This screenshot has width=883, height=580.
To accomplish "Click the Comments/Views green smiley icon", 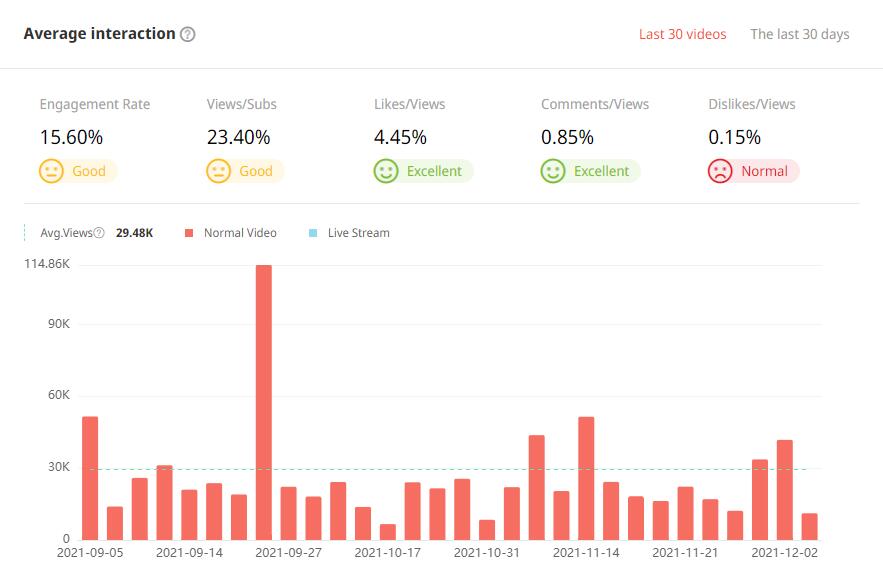I will point(553,171).
